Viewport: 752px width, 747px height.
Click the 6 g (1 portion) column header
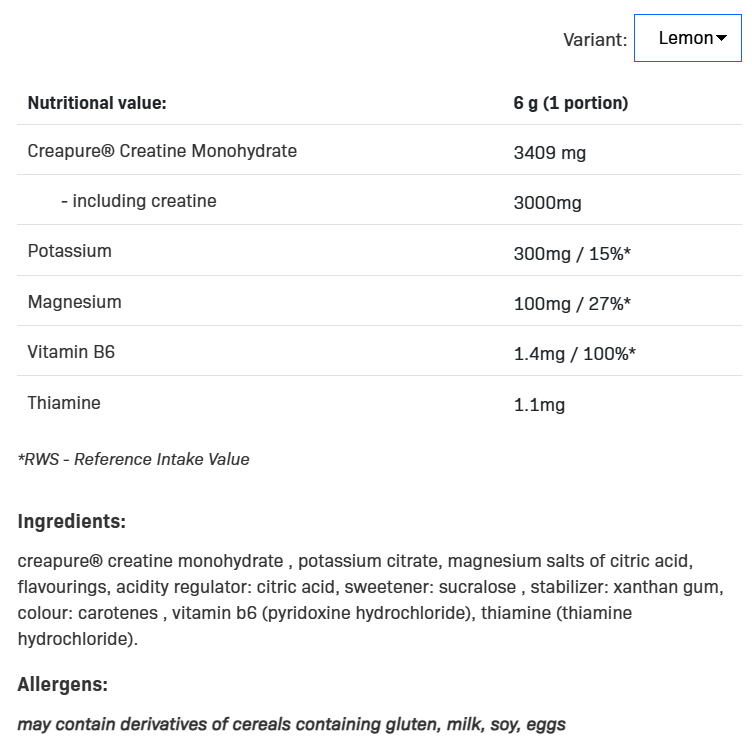571,103
